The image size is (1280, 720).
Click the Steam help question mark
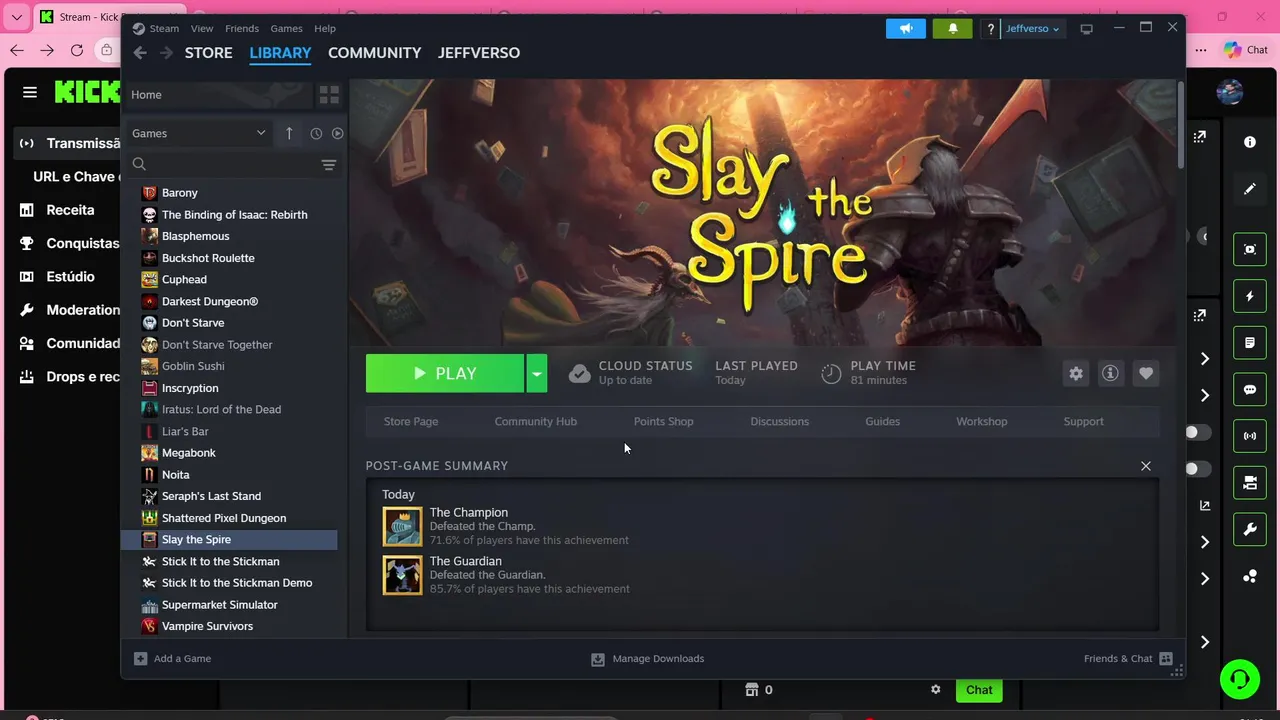click(x=989, y=29)
